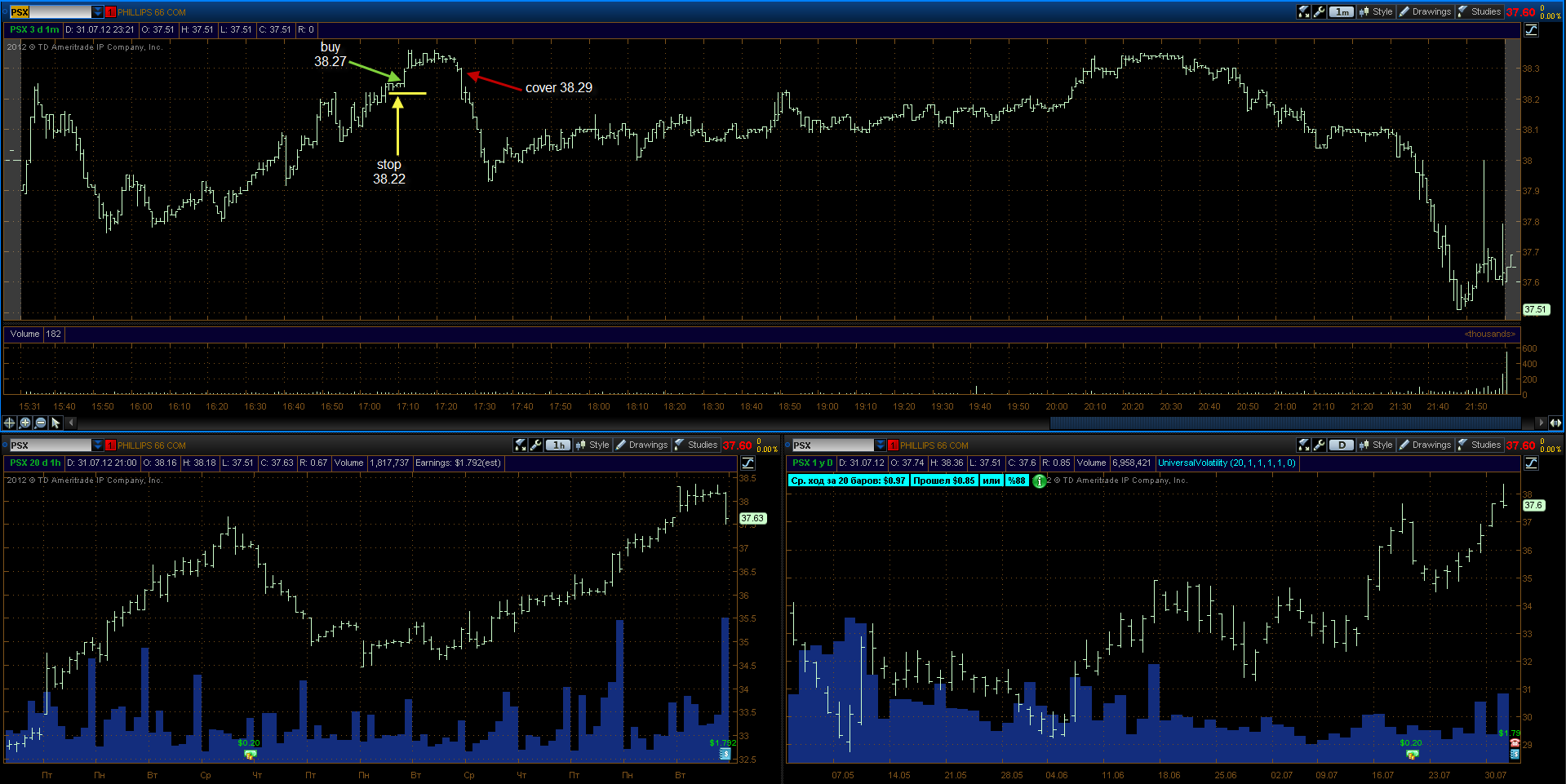This screenshot has width=1566, height=784.
Task: Click the horizontal time scrollbar under top chart
Action: click(x=1284, y=423)
